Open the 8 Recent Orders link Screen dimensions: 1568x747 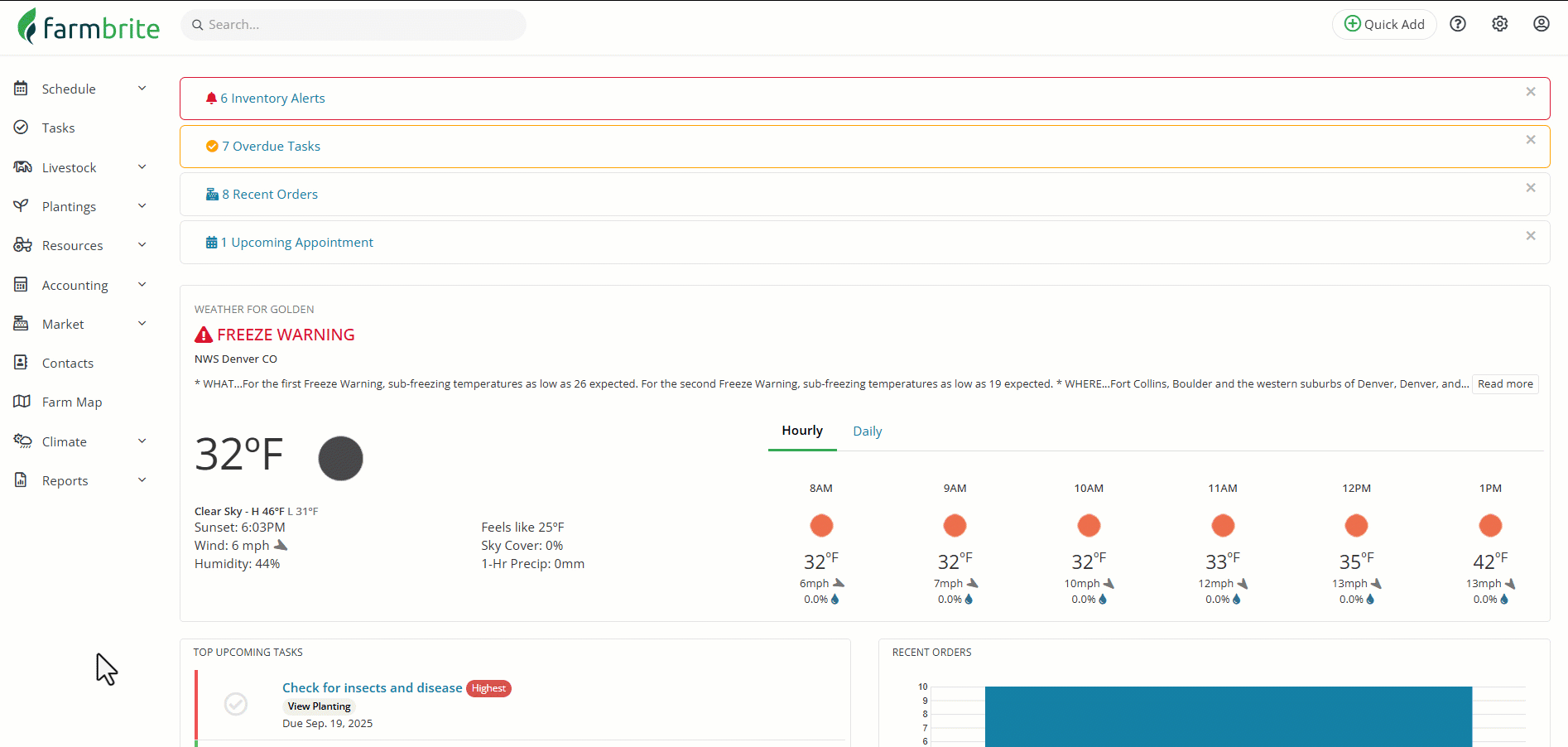coord(270,194)
